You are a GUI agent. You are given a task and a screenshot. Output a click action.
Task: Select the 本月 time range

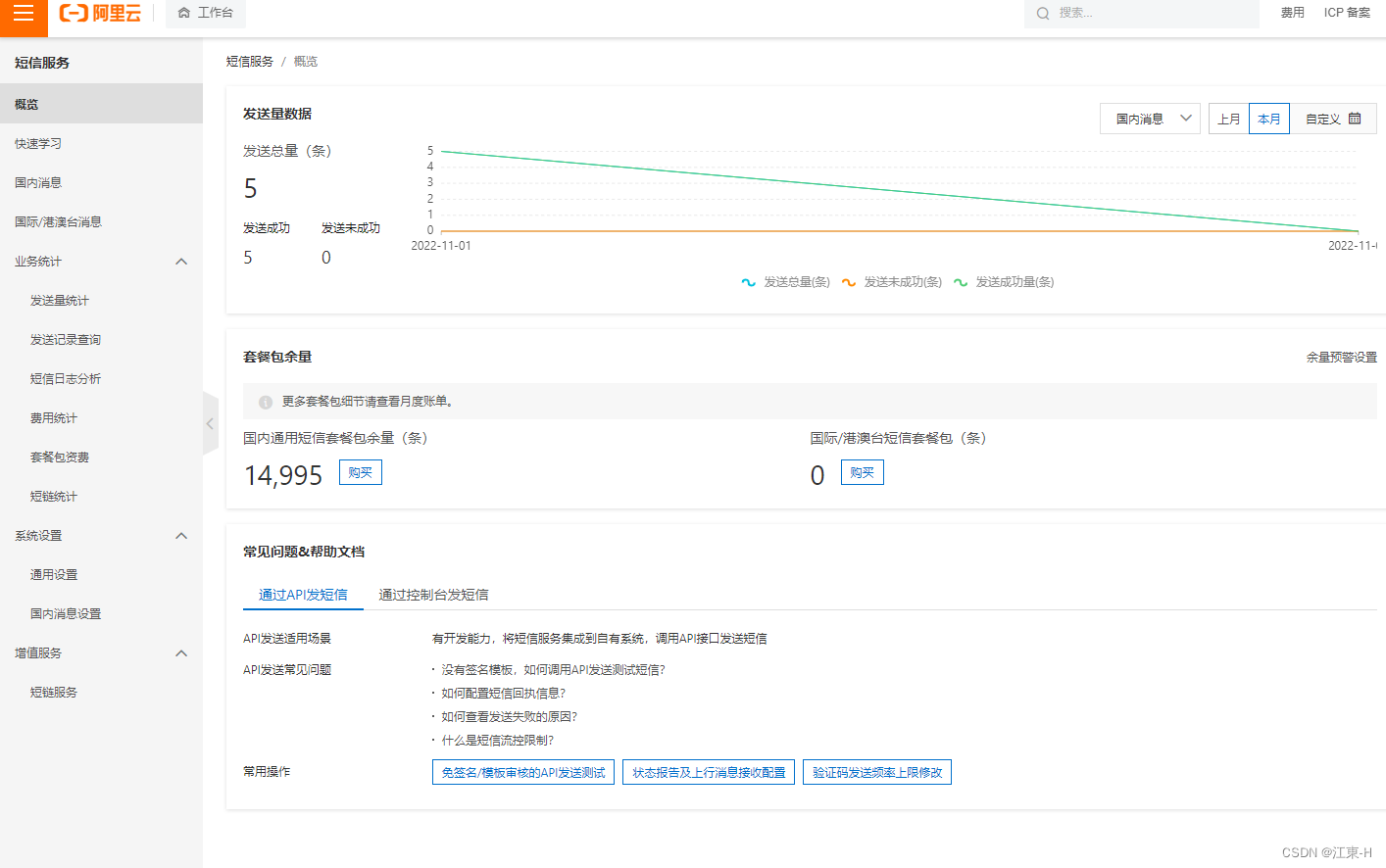[1269, 119]
